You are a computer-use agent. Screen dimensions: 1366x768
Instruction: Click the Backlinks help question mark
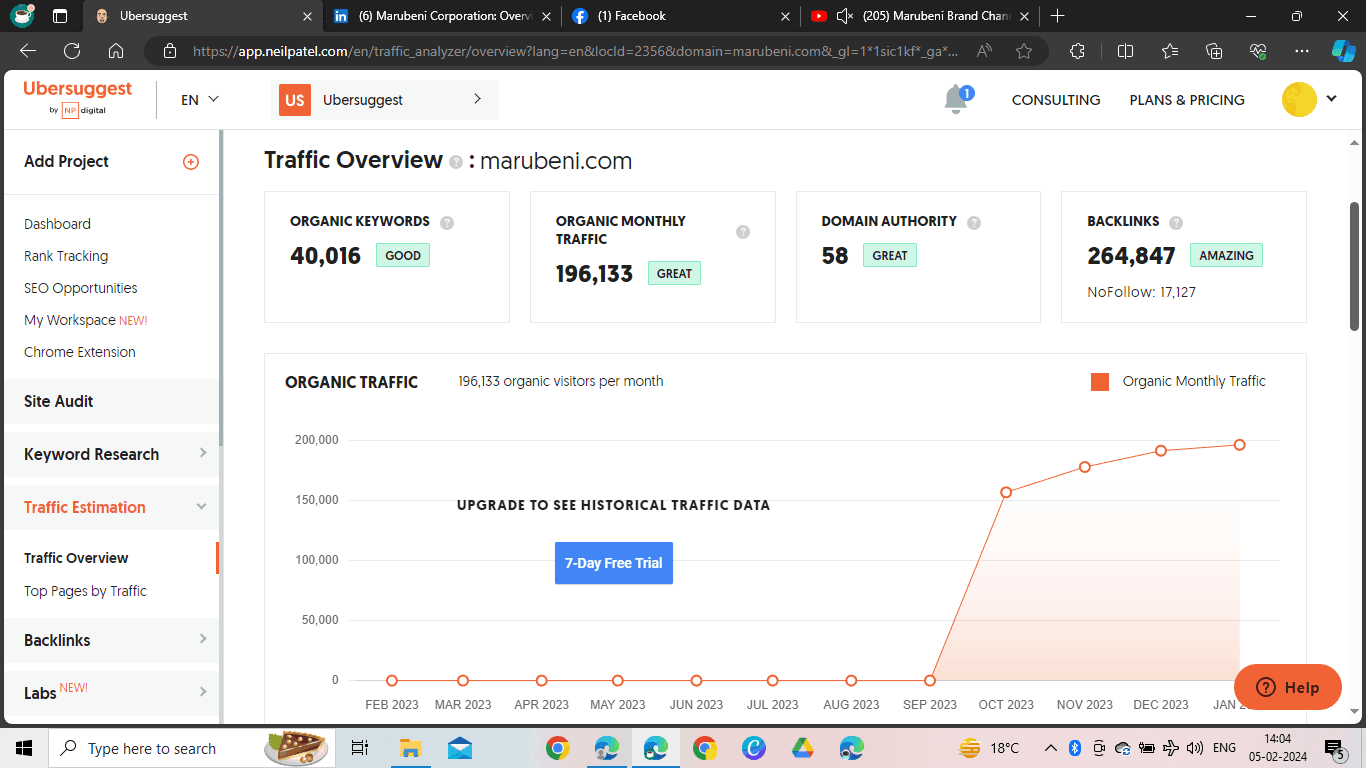click(1176, 221)
